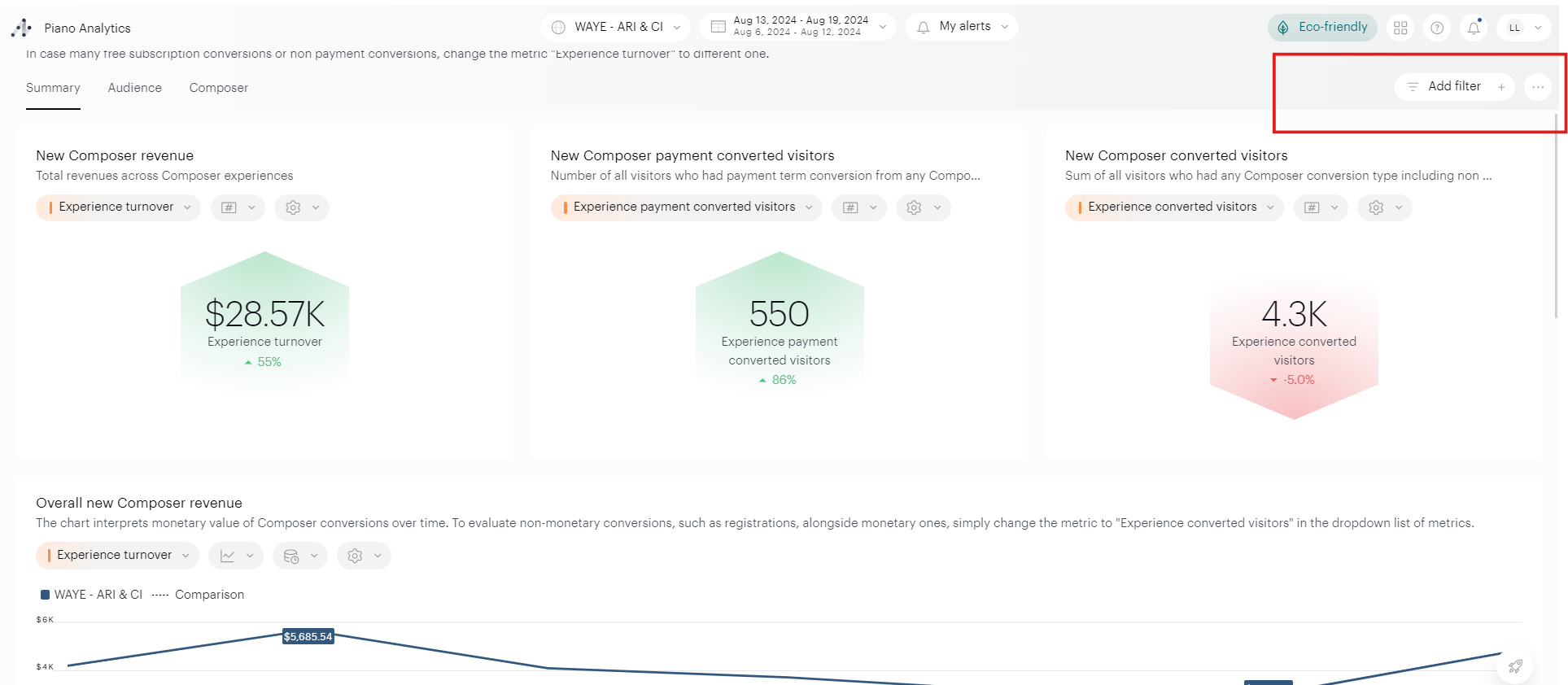Open the date range picker
Image resolution: width=1568 pixels, height=685 pixels.
(x=797, y=27)
